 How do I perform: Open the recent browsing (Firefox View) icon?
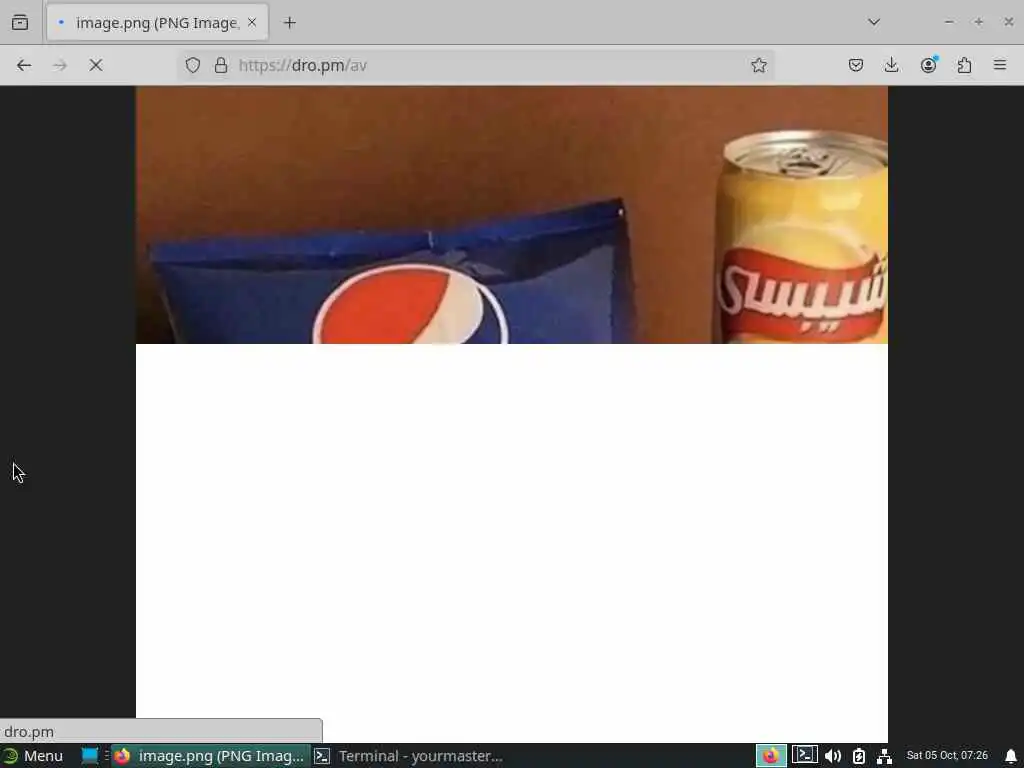pyautogui.click(x=20, y=22)
